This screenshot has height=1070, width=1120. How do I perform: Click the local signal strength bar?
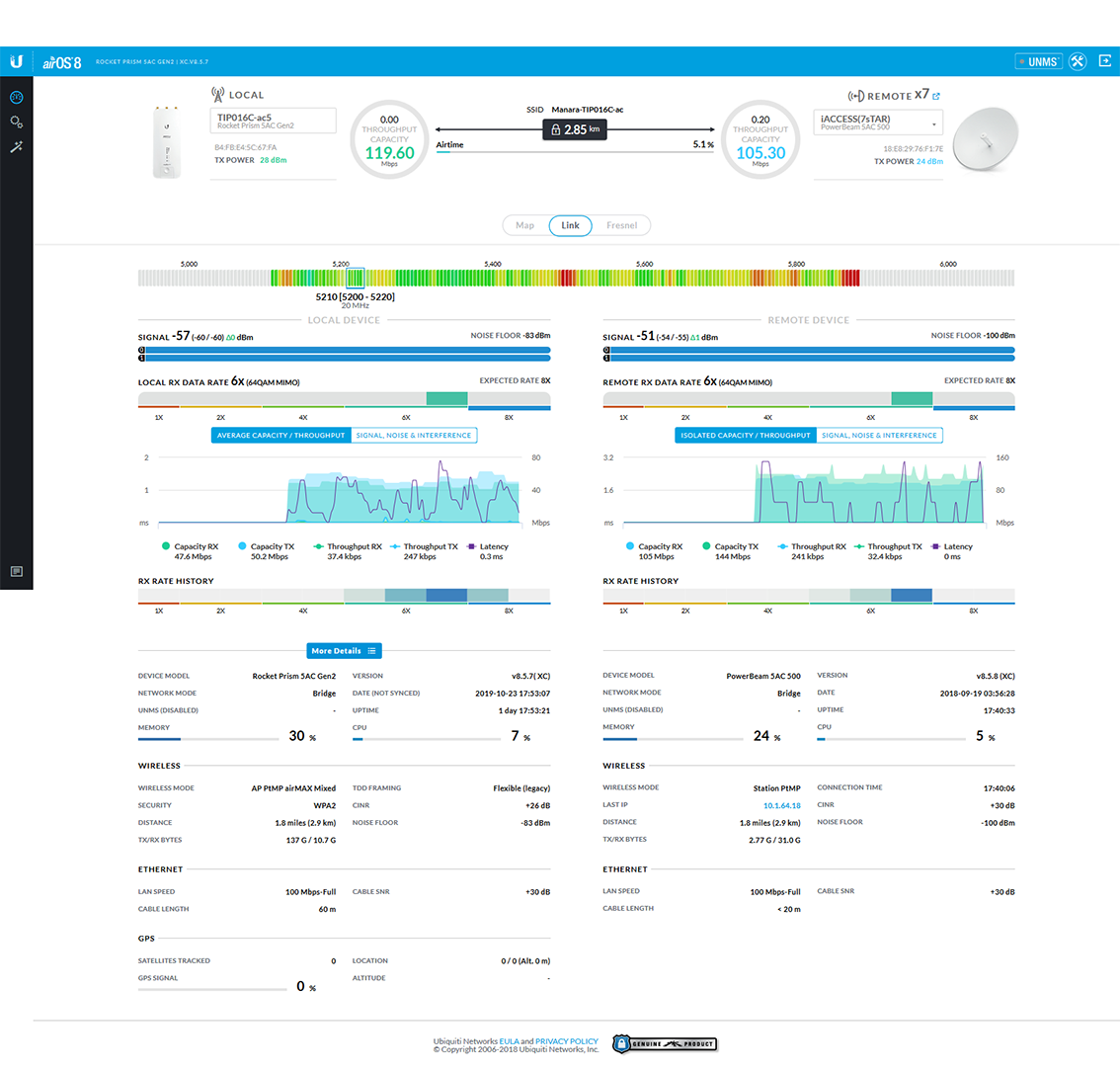click(x=345, y=354)
